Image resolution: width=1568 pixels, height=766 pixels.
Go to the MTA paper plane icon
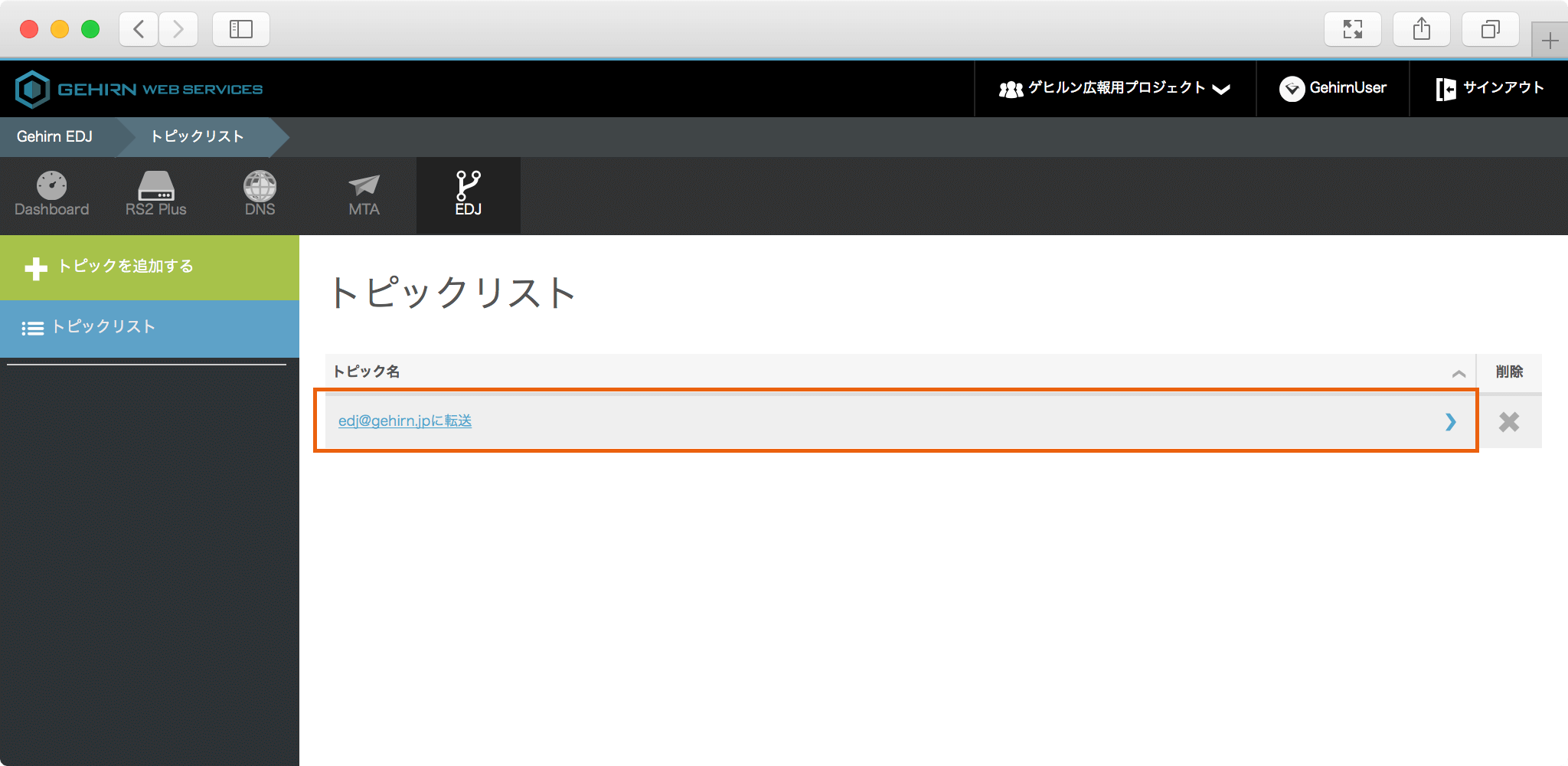pyautogui.click(x=364, y=186)
